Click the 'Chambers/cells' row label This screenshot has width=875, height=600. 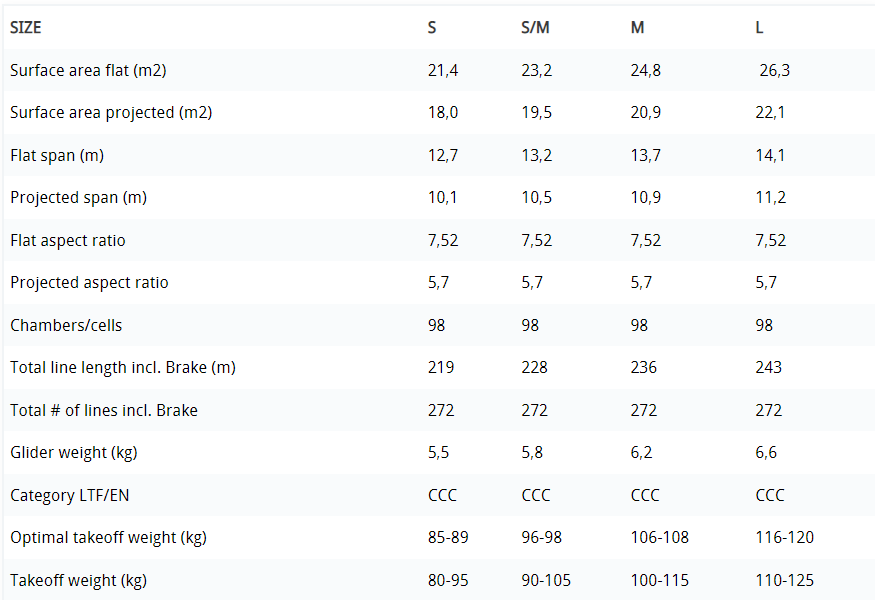tap(66, 326)
